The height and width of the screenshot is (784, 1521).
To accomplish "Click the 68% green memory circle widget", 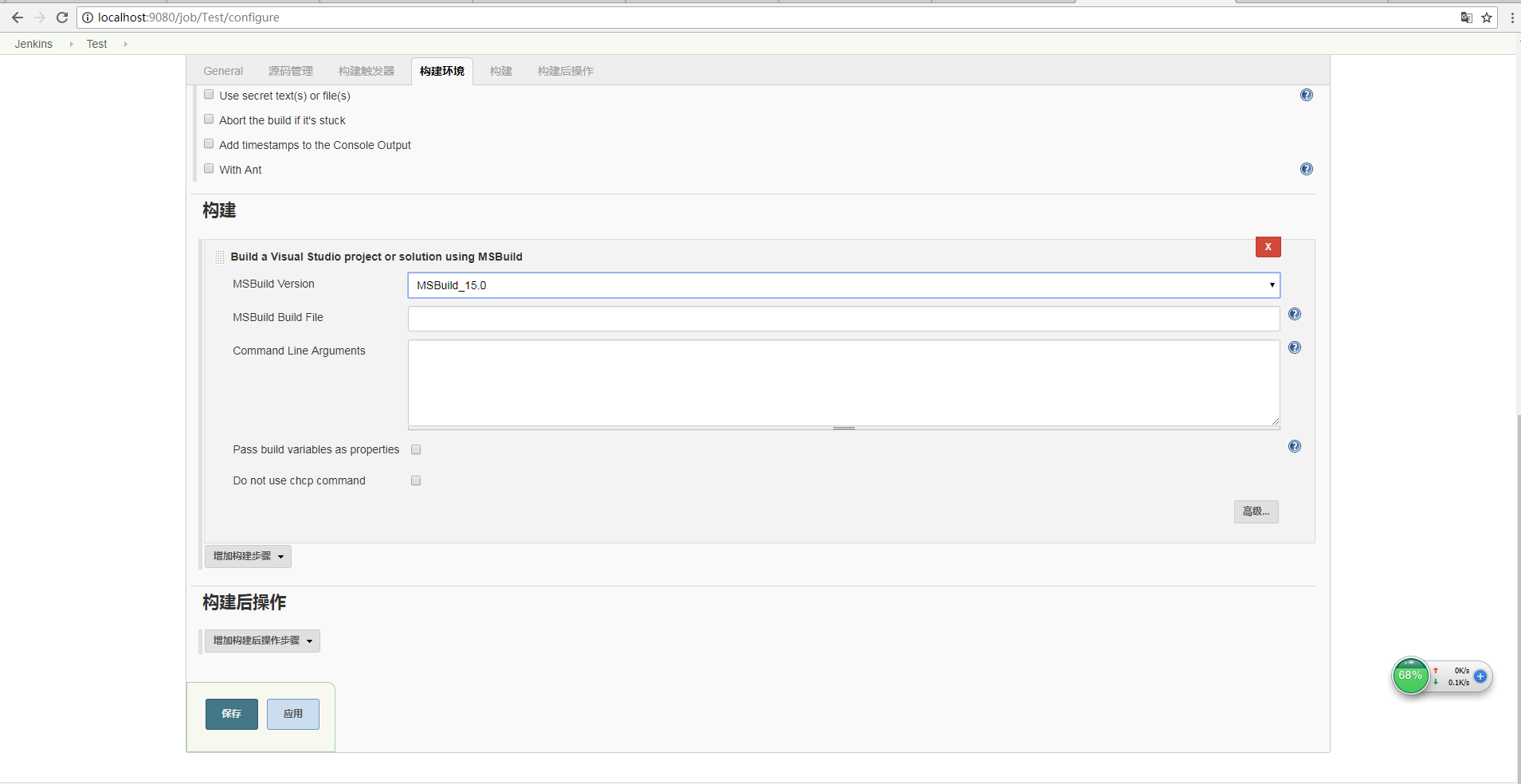I will click(x=1410, y=676).
